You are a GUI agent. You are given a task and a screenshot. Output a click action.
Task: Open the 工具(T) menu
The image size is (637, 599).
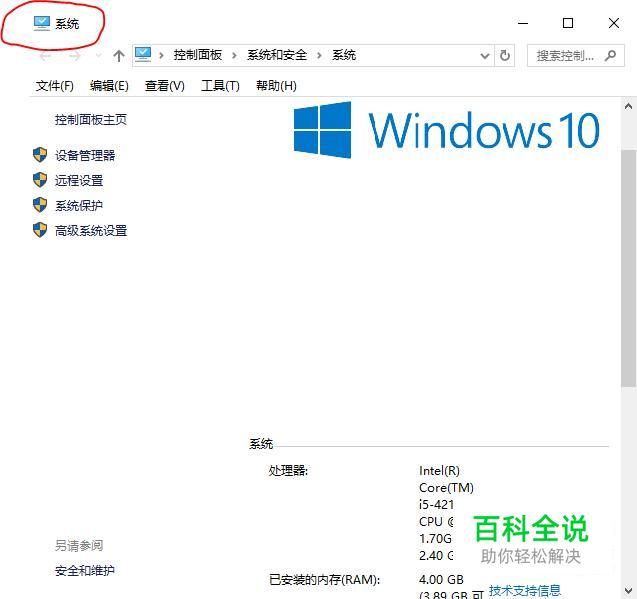pyautogui.click(x=220, y=86)
